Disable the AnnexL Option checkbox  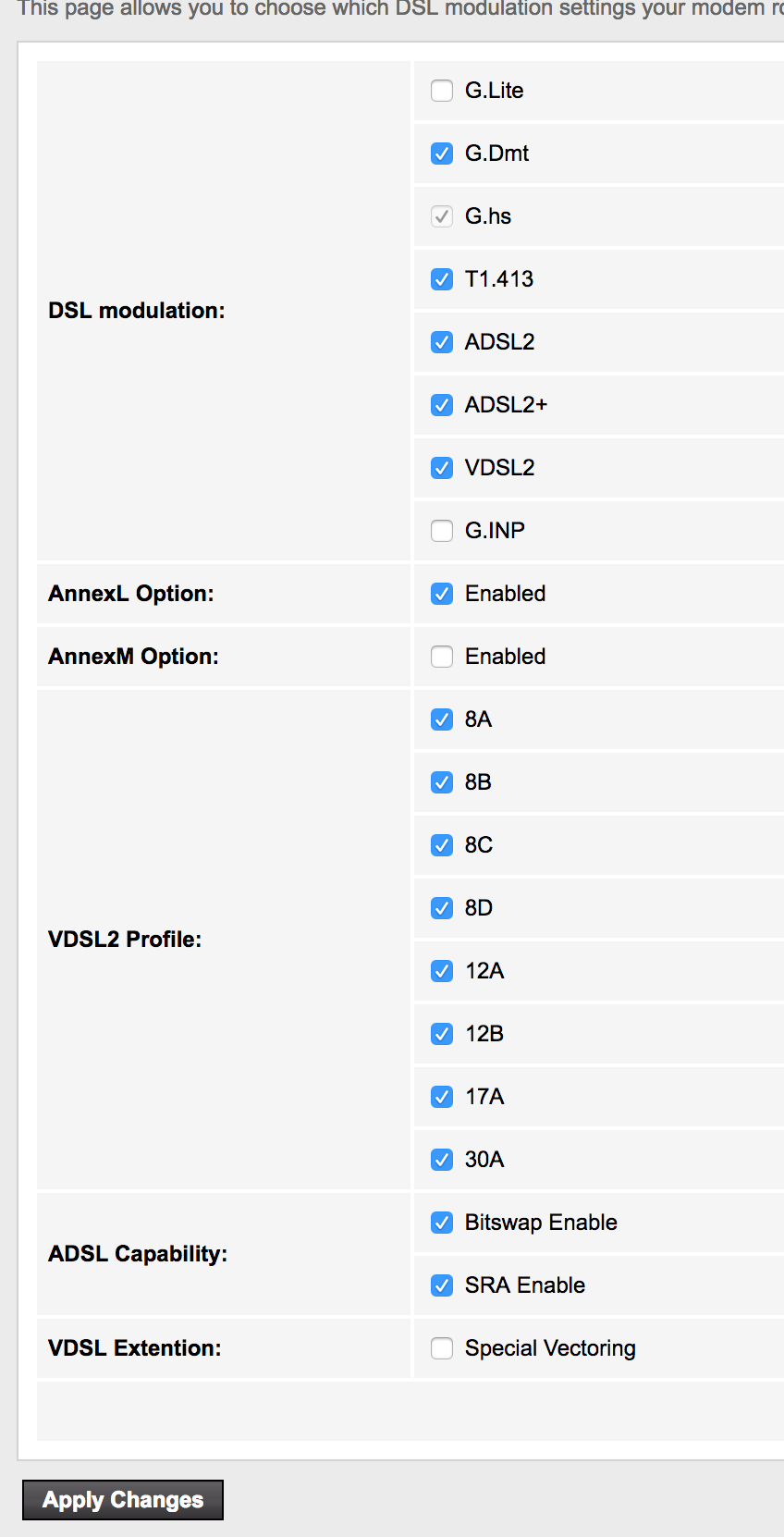[442, 594]
